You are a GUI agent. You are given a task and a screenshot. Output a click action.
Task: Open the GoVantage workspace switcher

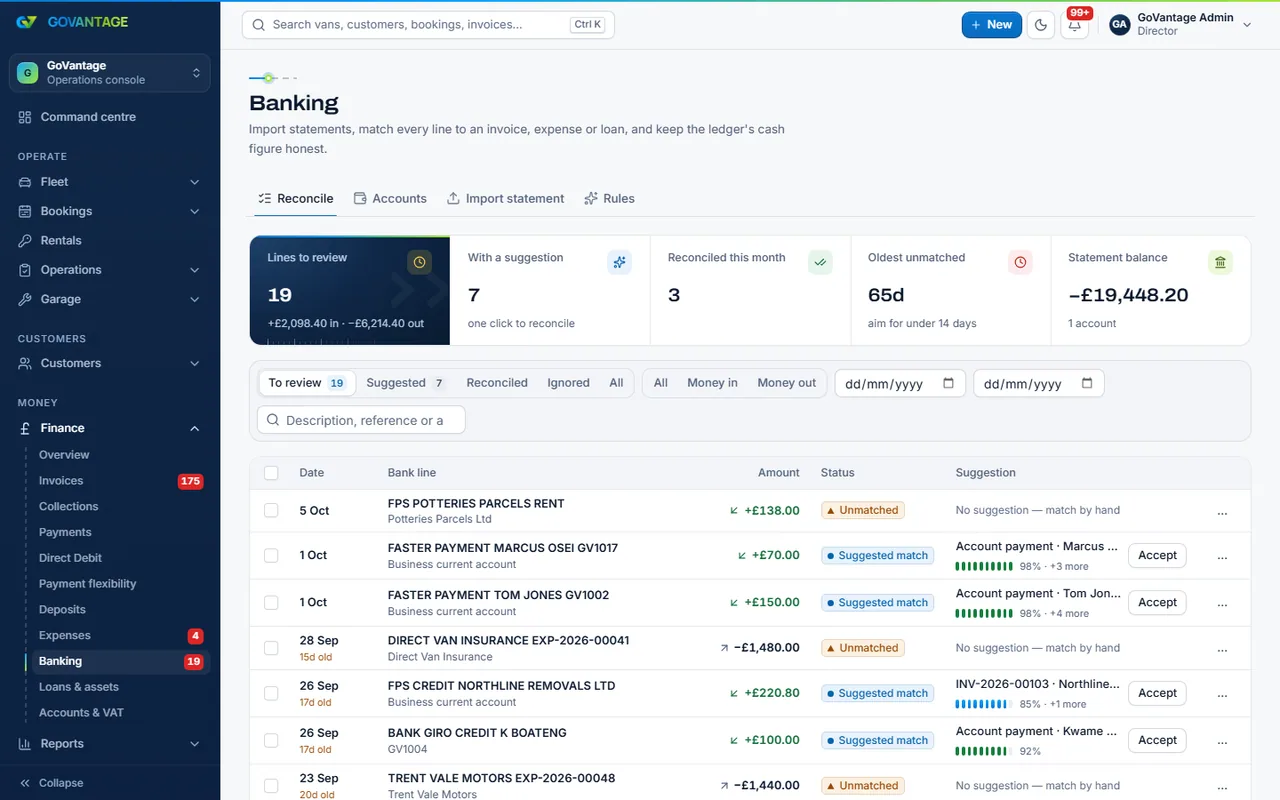(110, 73)
